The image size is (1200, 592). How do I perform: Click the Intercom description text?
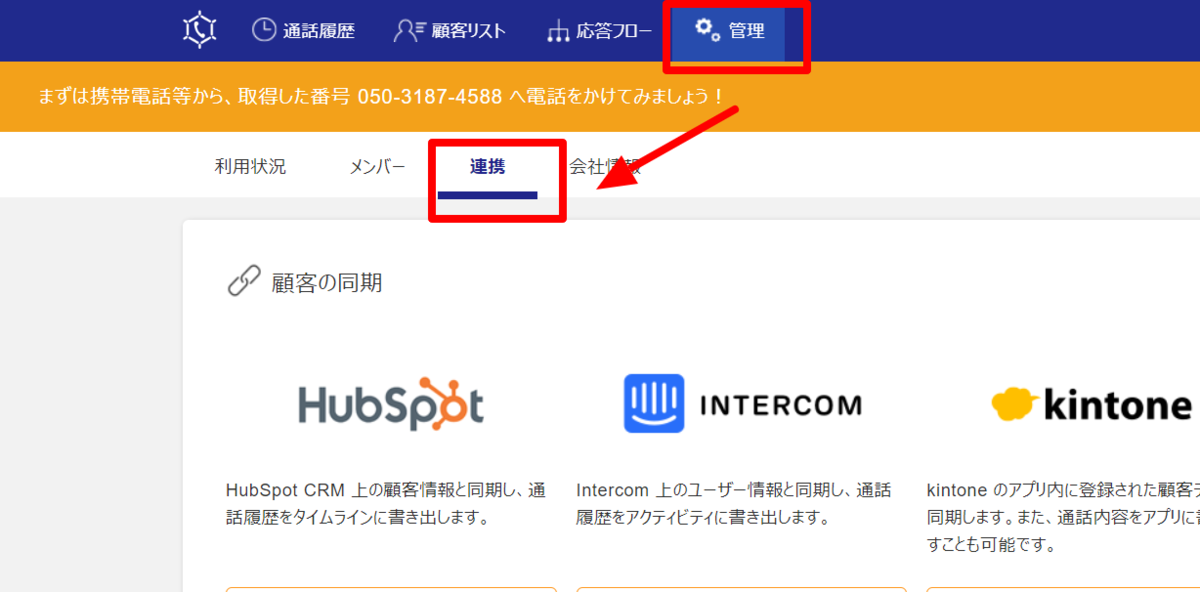click(x=734, y=504)
